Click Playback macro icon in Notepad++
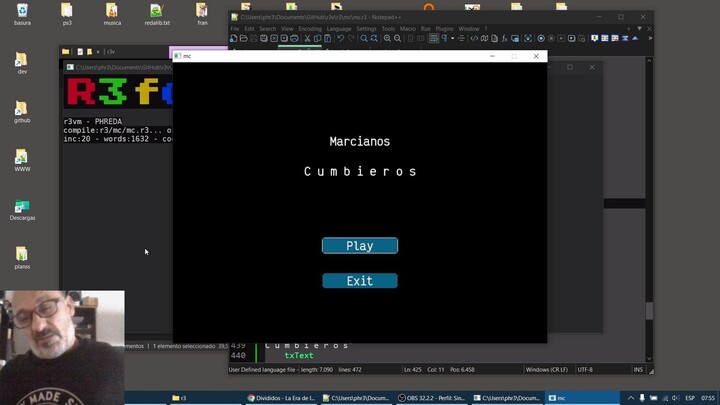Screen dimensions: 720x405 coord(561,39)
